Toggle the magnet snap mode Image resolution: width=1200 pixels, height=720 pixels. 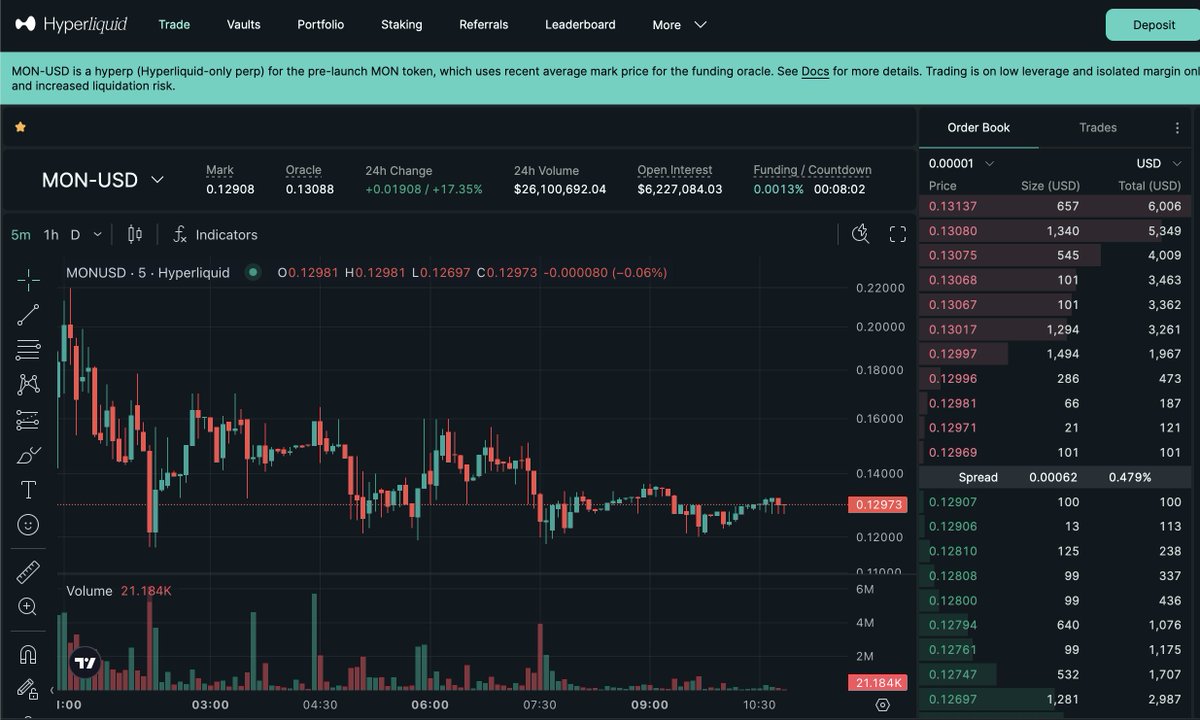(x=28, y=655)
